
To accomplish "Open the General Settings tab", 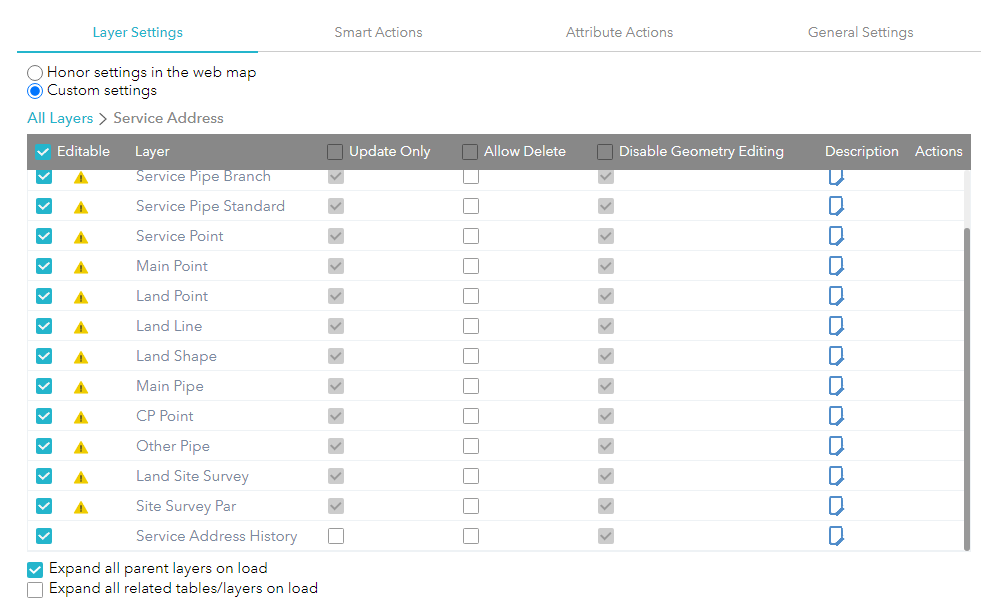I will 860,32.
